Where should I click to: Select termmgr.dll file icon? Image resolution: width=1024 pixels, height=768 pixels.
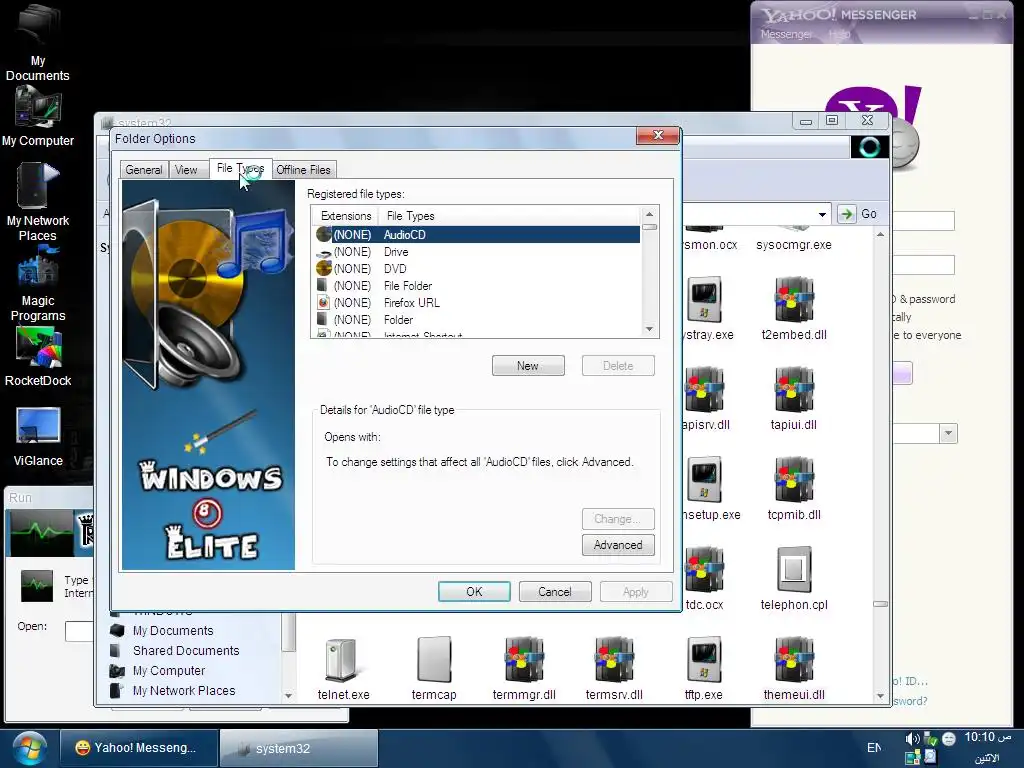pos(524,669)
